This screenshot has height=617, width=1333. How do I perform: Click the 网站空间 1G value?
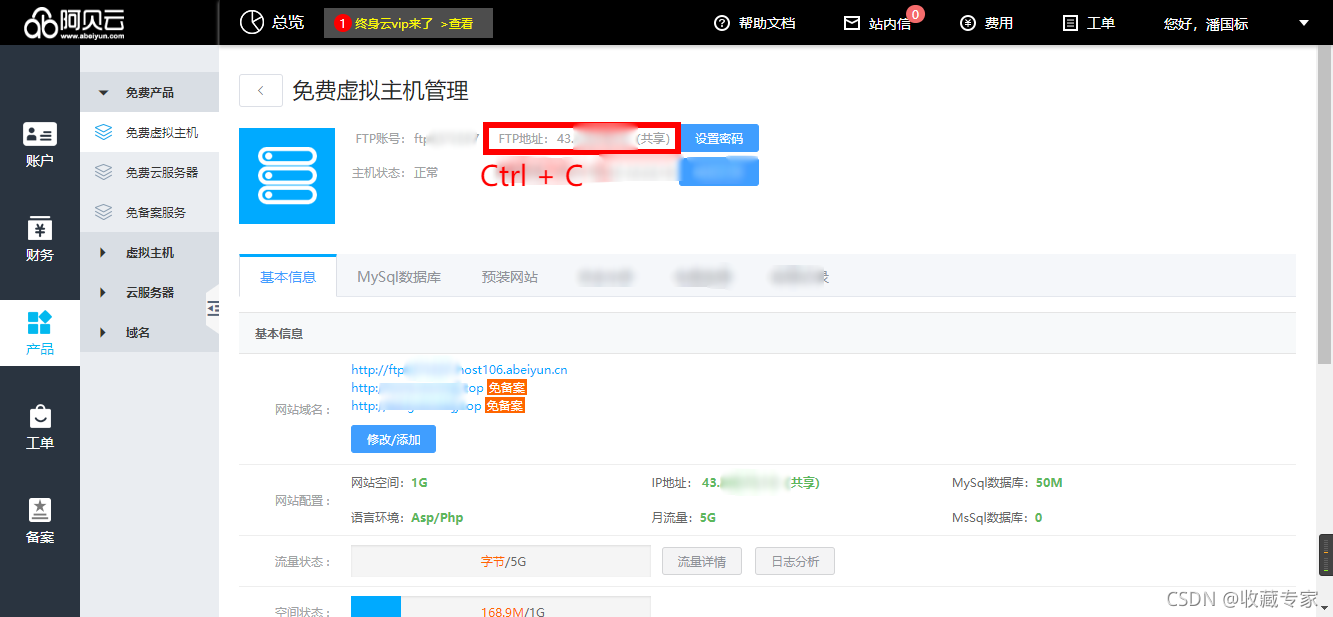pos(419,483)
